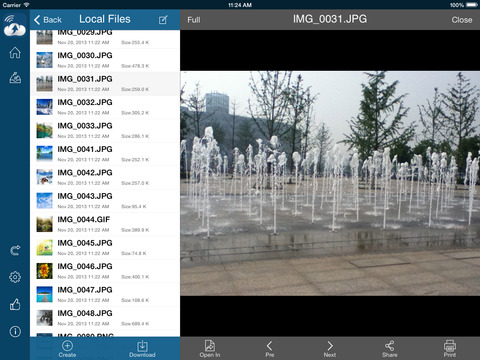Go Back from Local Files
Screen dimensions: 480x360
48,20
